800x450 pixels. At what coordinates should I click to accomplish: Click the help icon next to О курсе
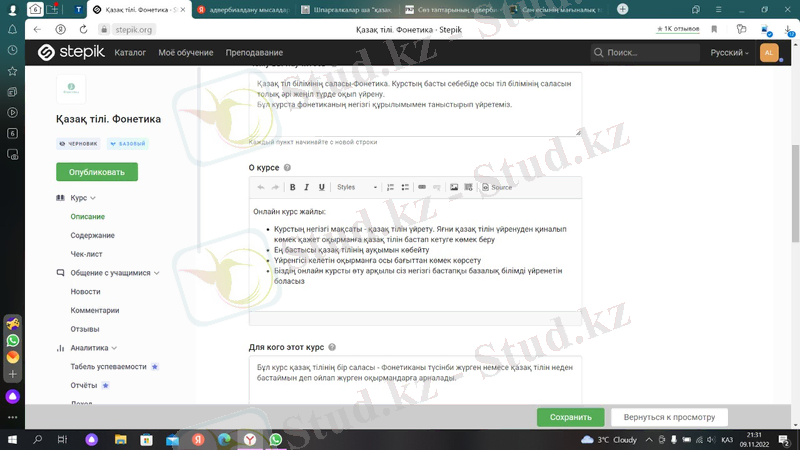[x=287, y=167]
